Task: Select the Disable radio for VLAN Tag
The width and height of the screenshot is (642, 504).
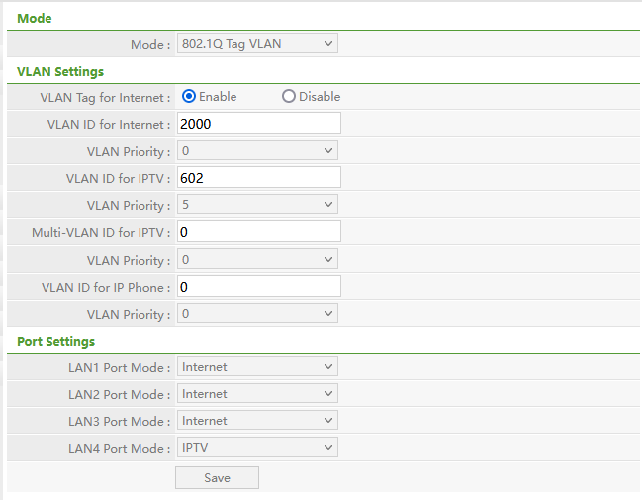Action: tap(289, 97)
